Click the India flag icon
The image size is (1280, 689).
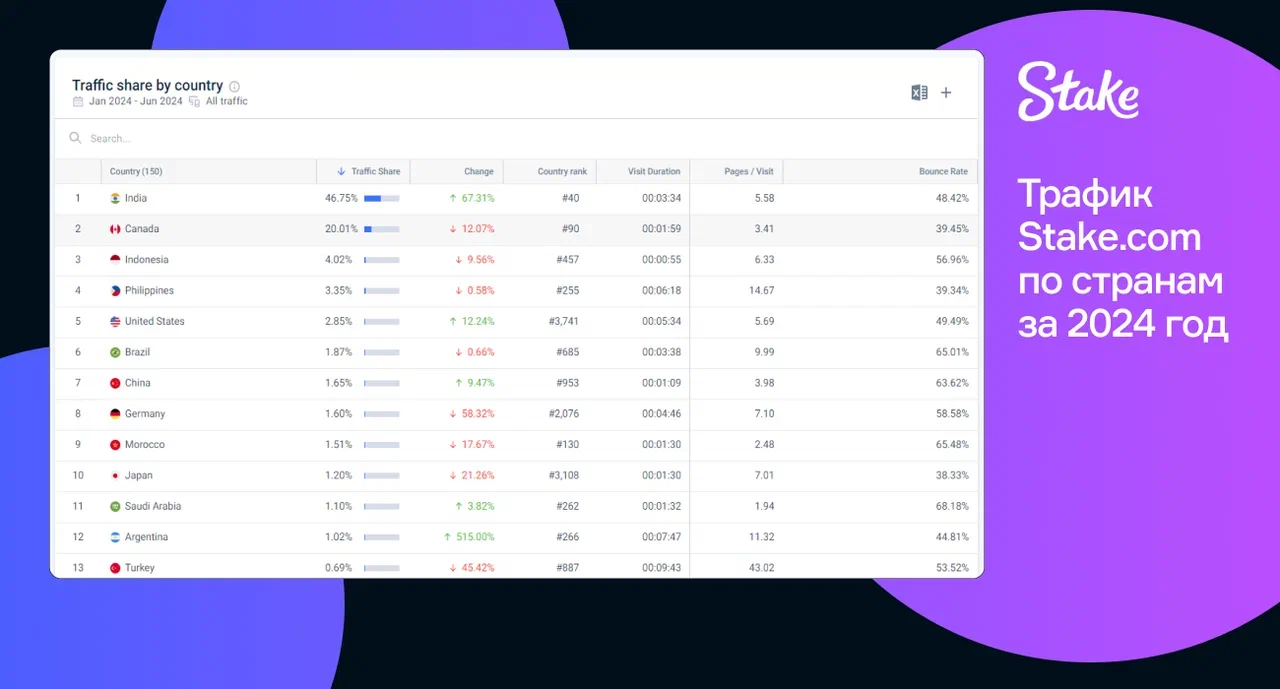pos(115,198)
